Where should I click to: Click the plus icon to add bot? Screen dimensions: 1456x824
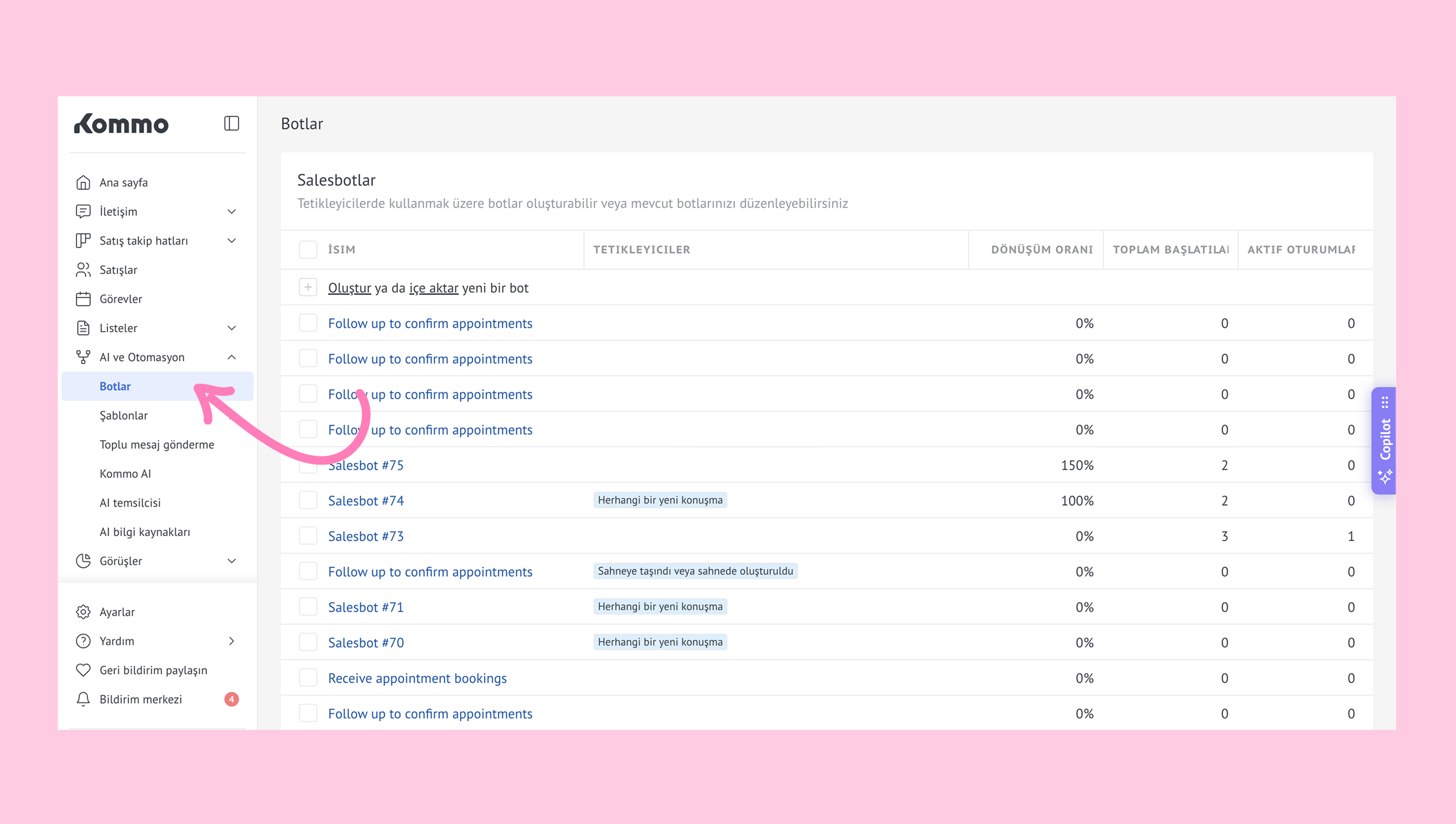click(x=308, y=287)
